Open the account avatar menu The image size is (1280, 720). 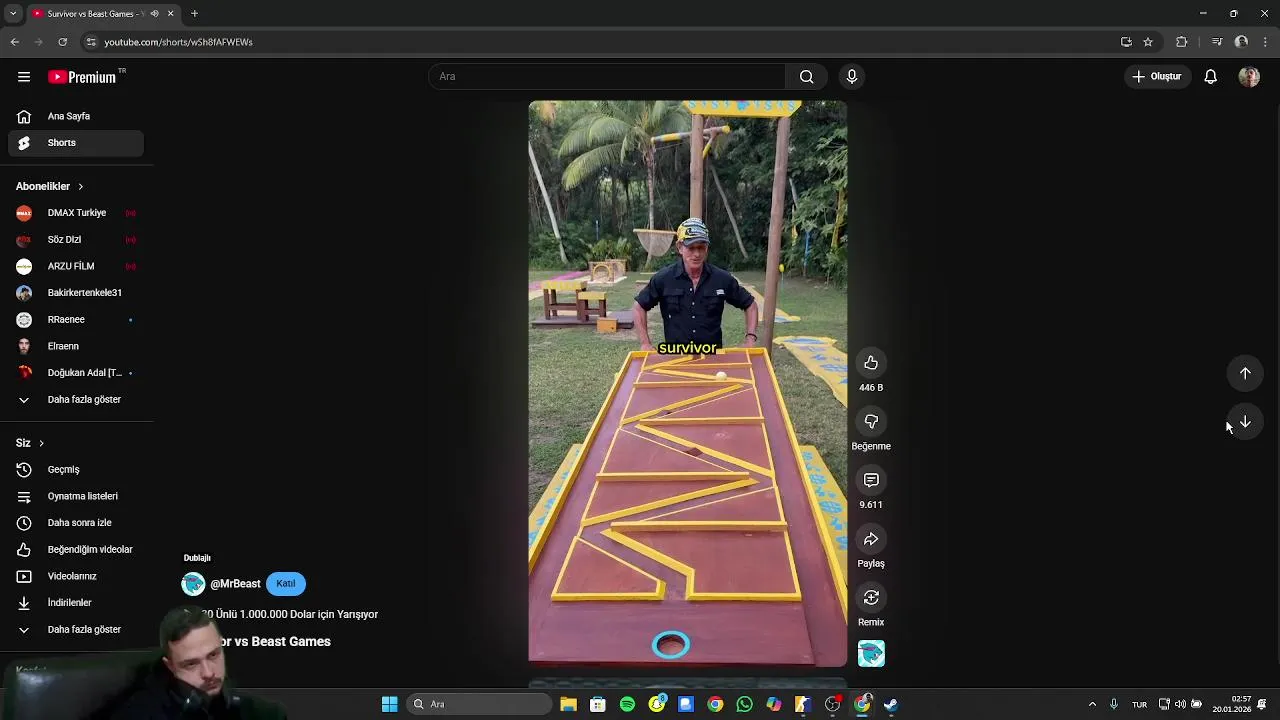click(1249, 77)
